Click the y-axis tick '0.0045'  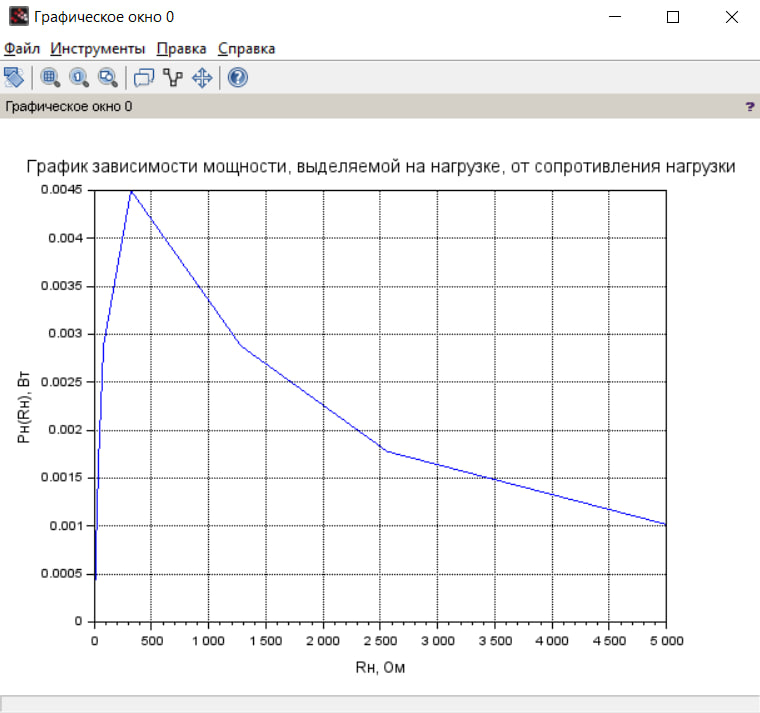click(62, 190)
